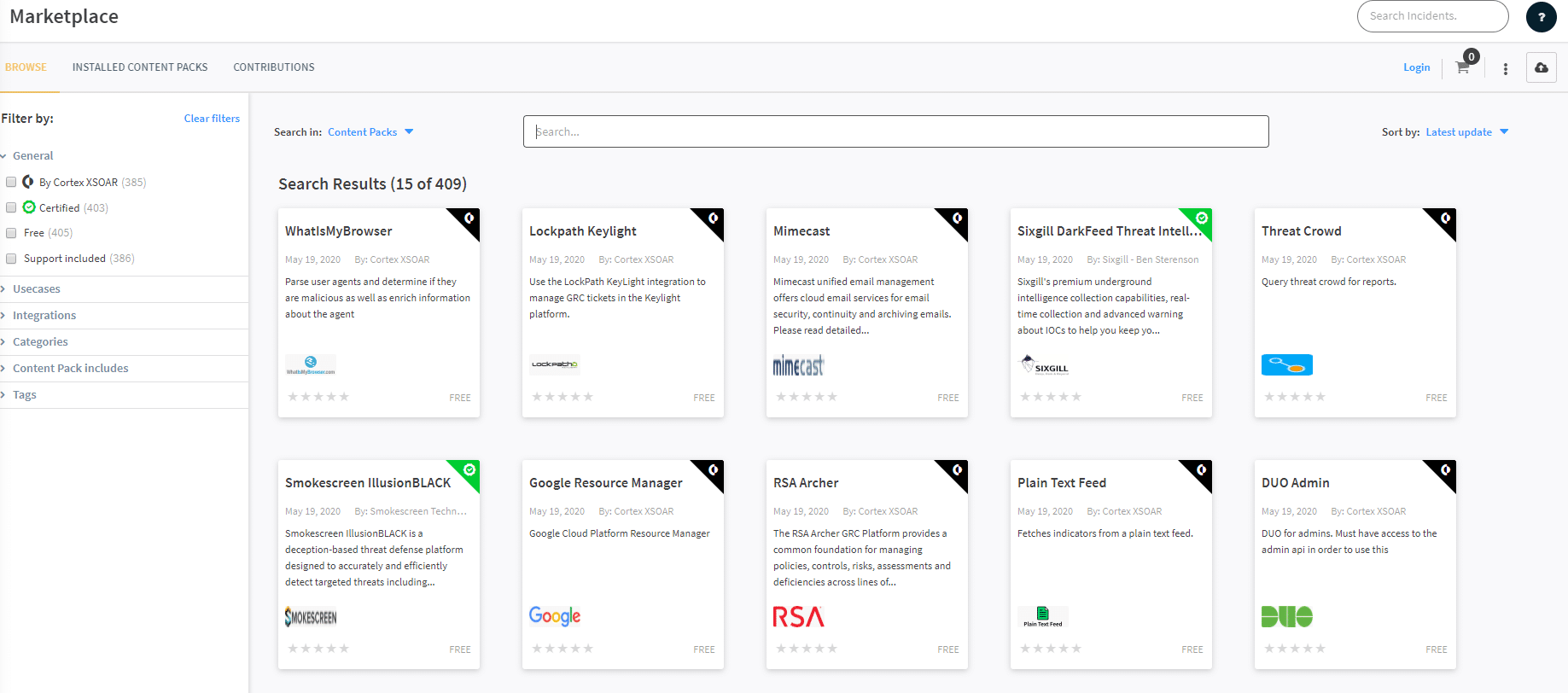Click the RSA Archer pack title

tap(806, 483)
